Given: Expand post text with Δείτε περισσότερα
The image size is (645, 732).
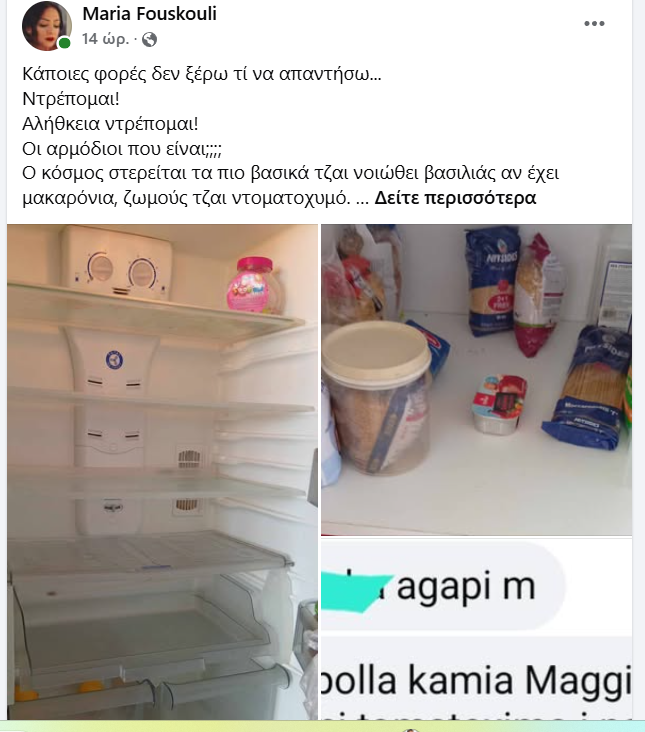Looking at the screenshot, I should point(455,198).
